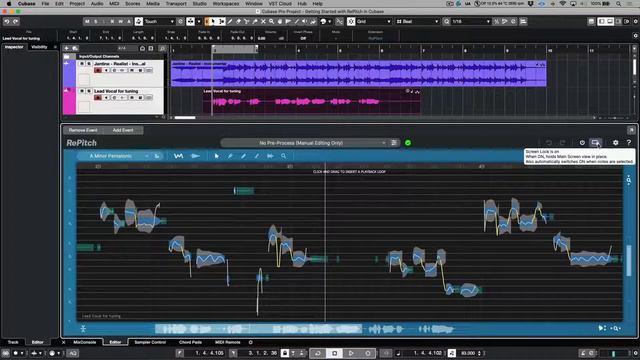The image size is (640, 360).
Task: Open the Touch automation mode dropdown
Action: pos(159,21)
